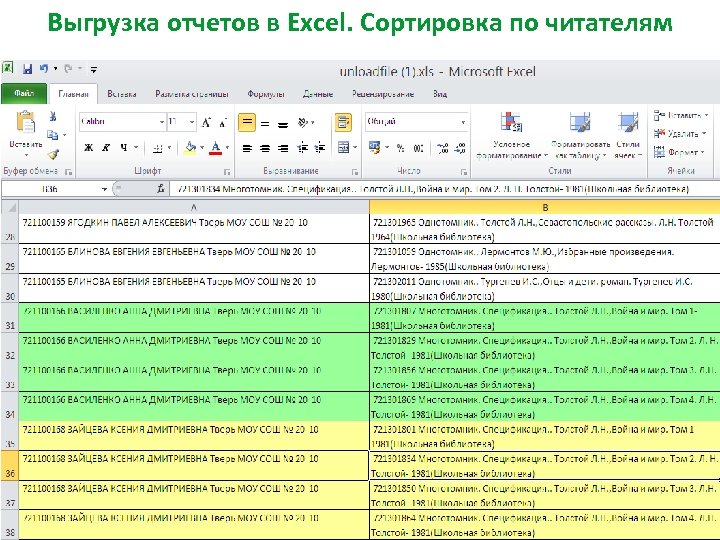Click the yellow Fill Color bucket
The width and height of the screenshot is (720, 540).
pos(190,148)
